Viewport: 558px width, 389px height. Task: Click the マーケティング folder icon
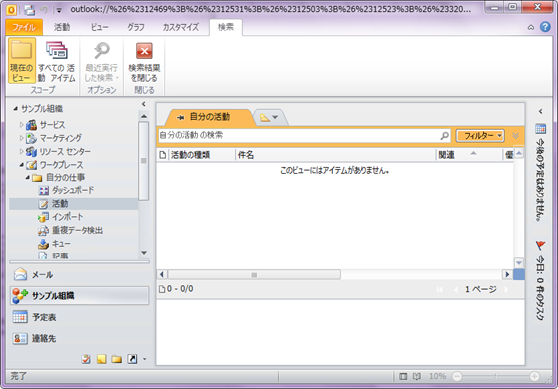click(31, 138)
